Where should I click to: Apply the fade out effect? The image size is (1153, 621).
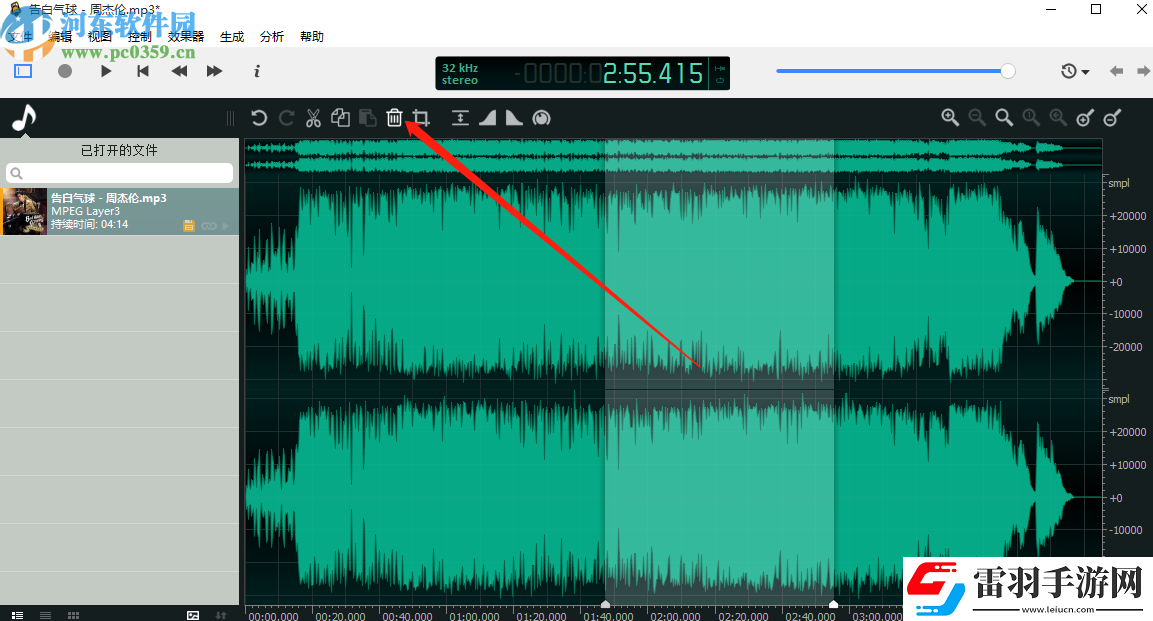(x=514, y=118)
